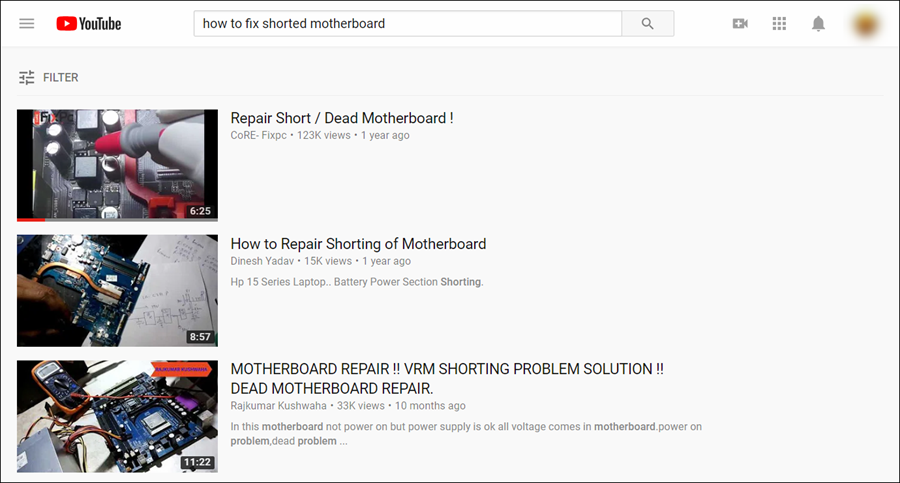Click 'Hp 15 Series Laptop.. Battery Power Section' description
The image size is (900, 483).
(x=356, y=282)
